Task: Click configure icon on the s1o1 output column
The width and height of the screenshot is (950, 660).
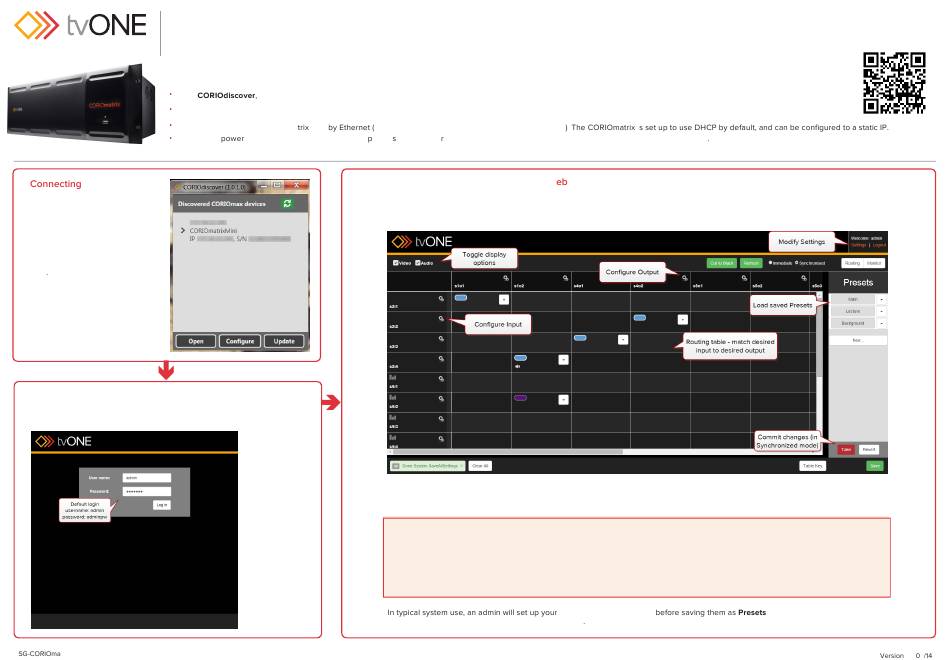Action: point(506,276)
